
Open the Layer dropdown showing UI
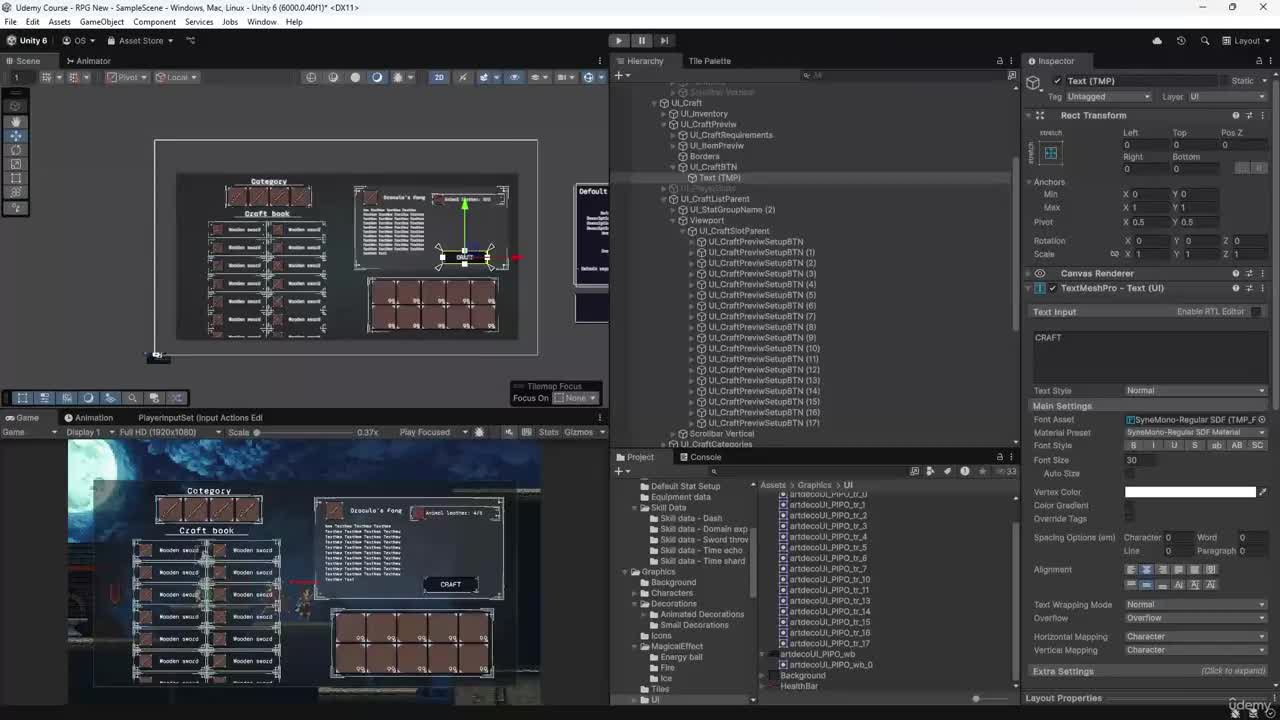coord(1226,97)
